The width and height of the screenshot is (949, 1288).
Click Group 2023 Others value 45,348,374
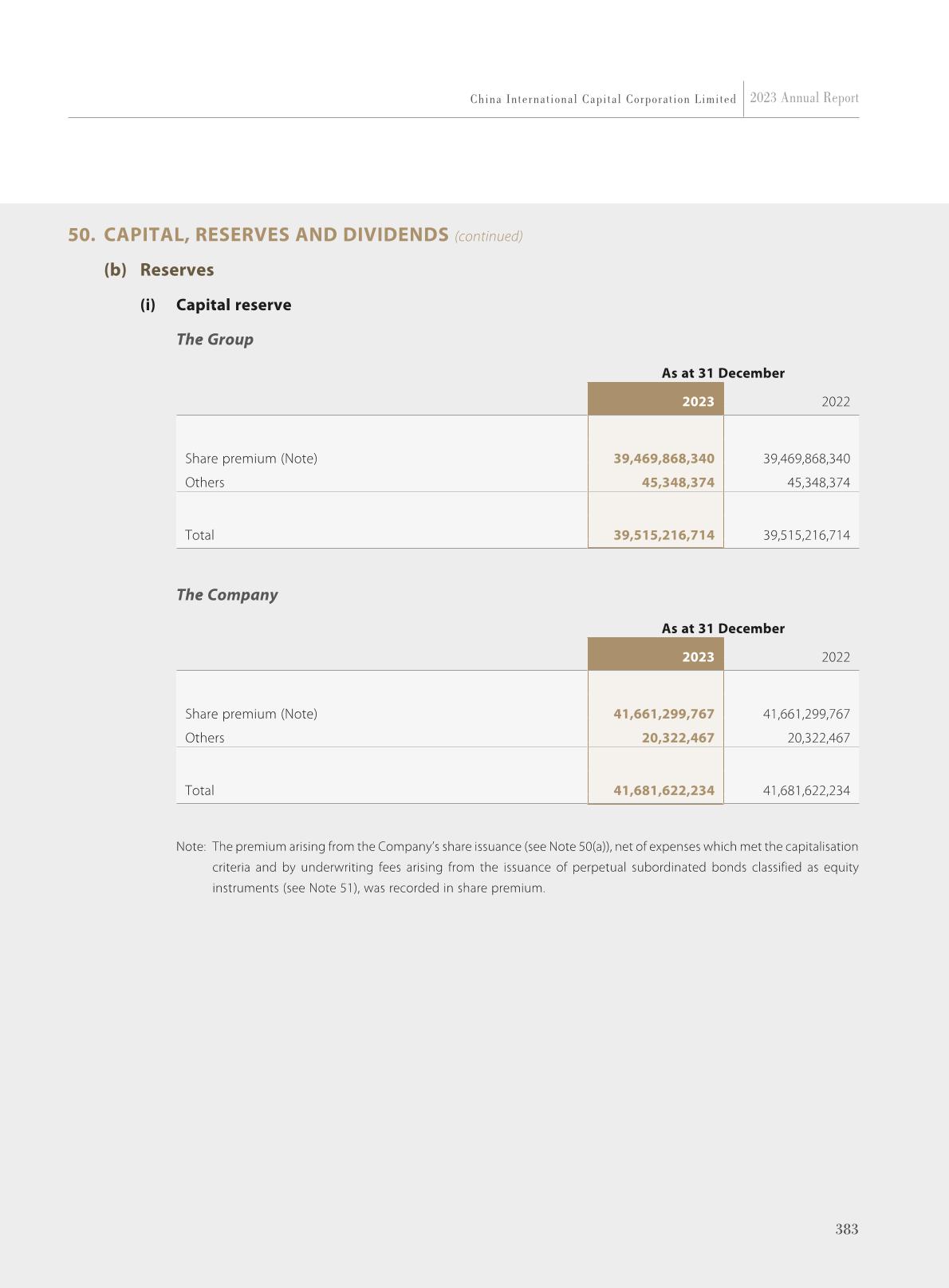point(678,483)
